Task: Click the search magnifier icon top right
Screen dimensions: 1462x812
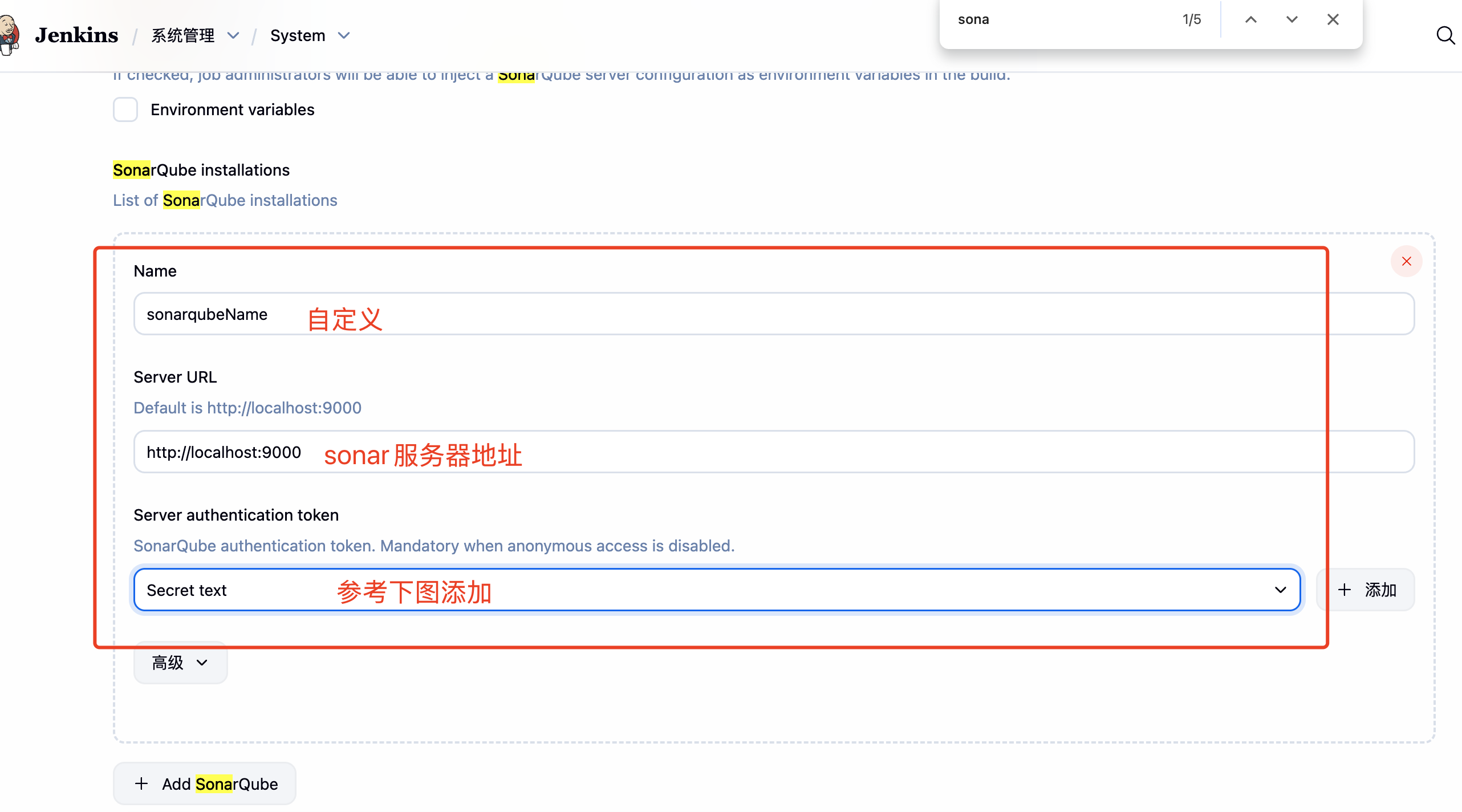Action: (x=1445, y=35)
